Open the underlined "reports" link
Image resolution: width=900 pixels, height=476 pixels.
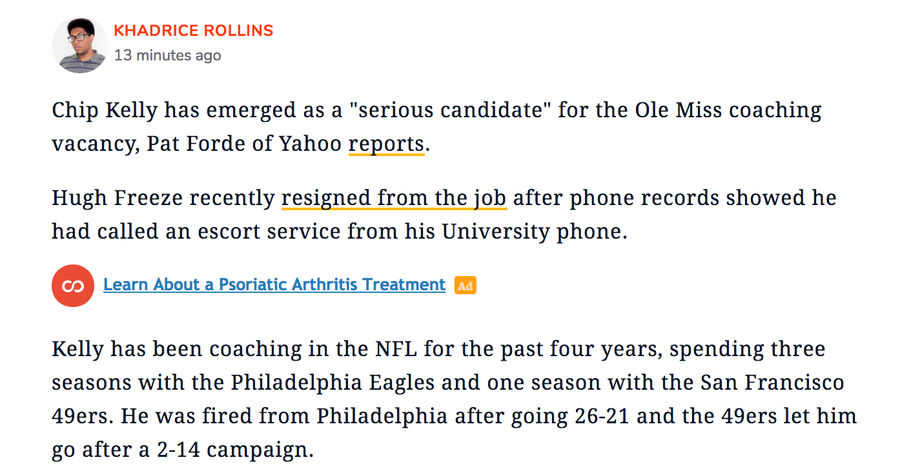tap(386, 144)
